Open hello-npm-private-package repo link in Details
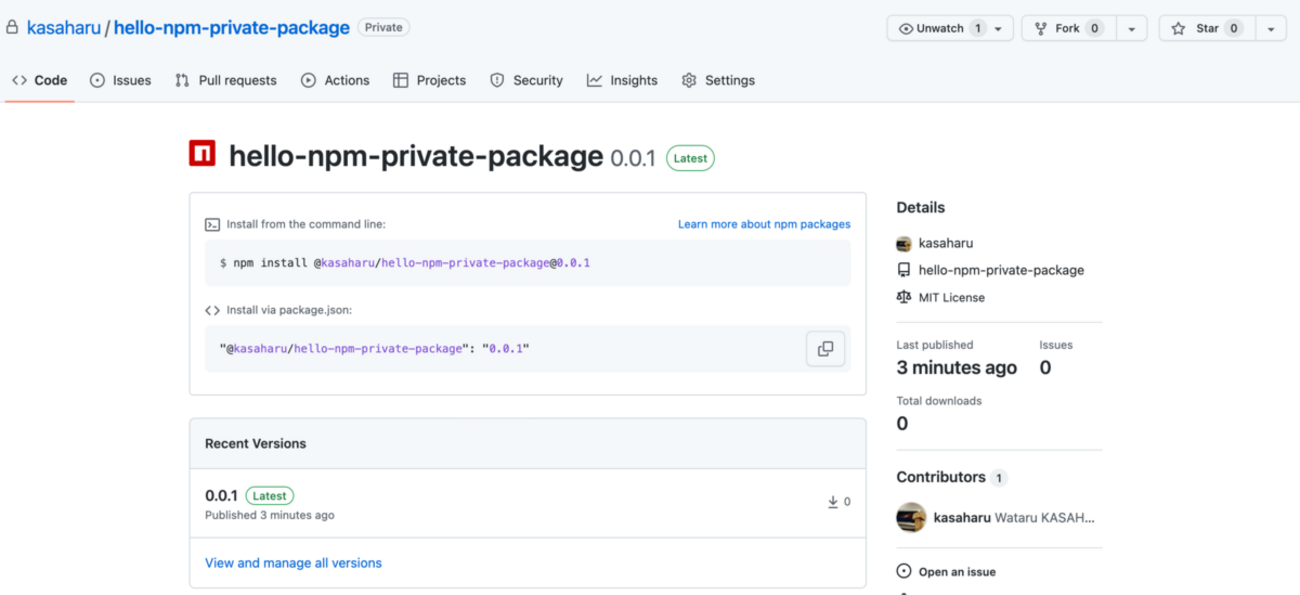This screenshot has width=1300, height=595. [x=1001, y=270]
